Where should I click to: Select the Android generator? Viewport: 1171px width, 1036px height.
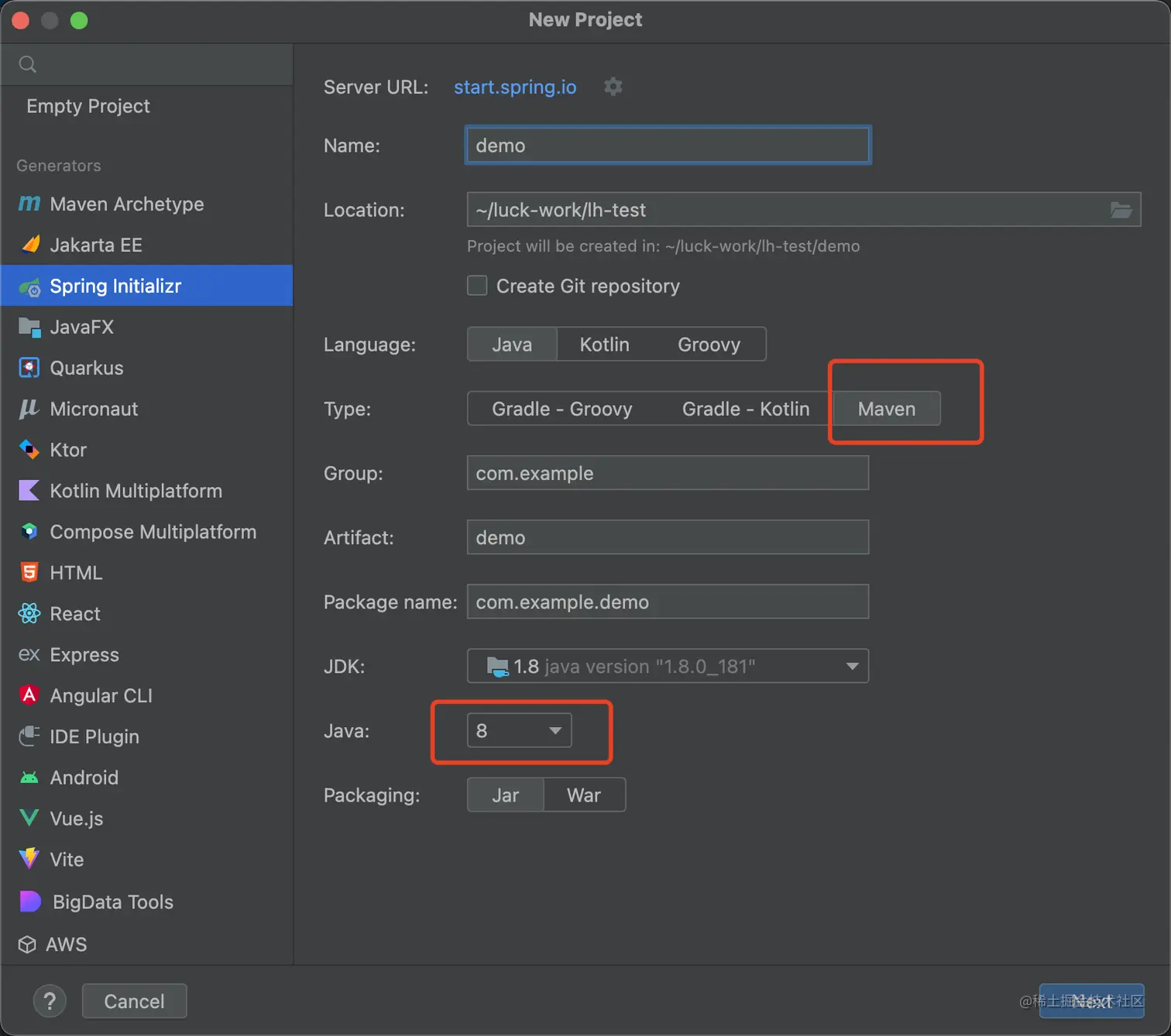[x=147, y=777]
